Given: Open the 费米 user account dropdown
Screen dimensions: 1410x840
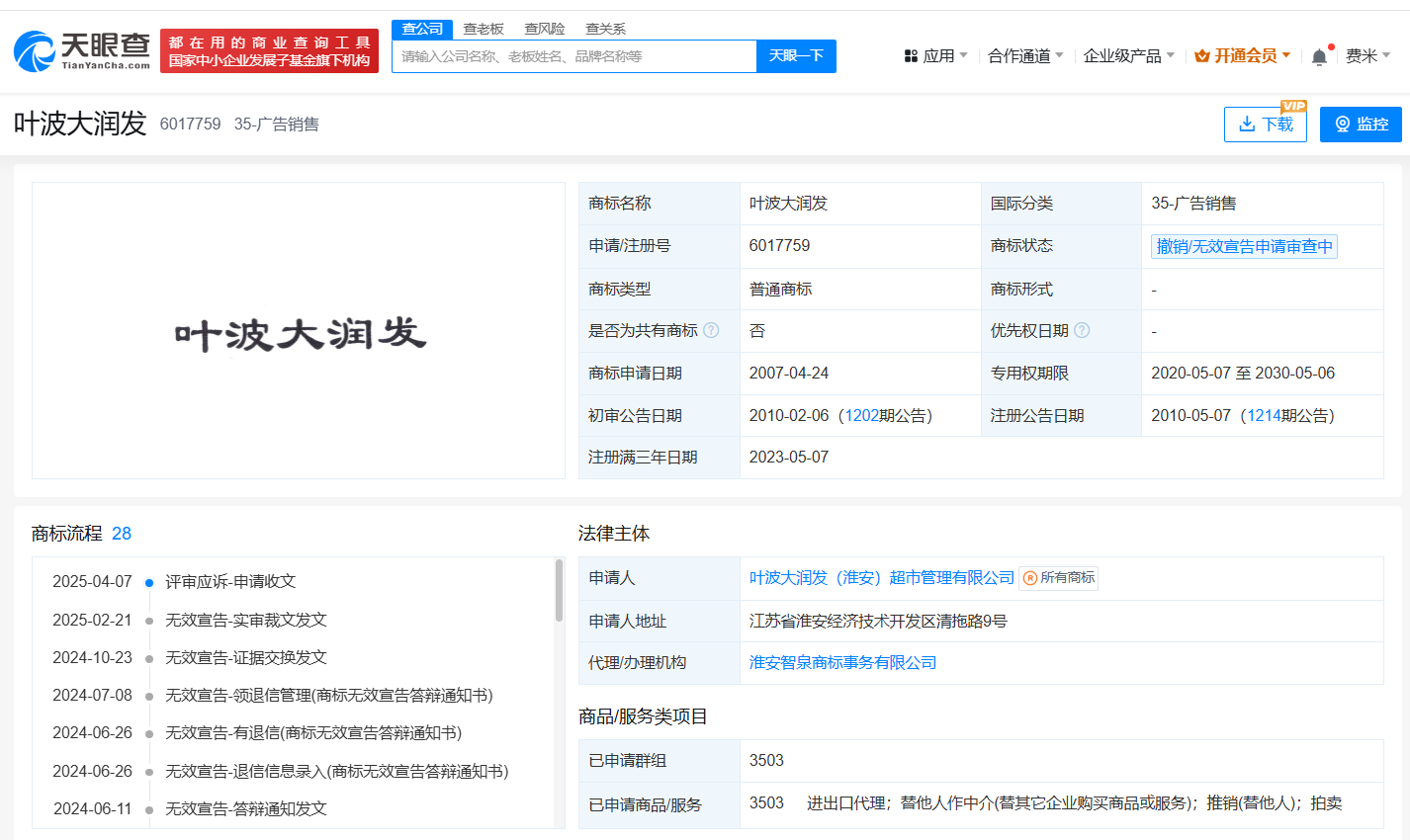Looking at the screenshot, I should click(x=1367, y=56).
